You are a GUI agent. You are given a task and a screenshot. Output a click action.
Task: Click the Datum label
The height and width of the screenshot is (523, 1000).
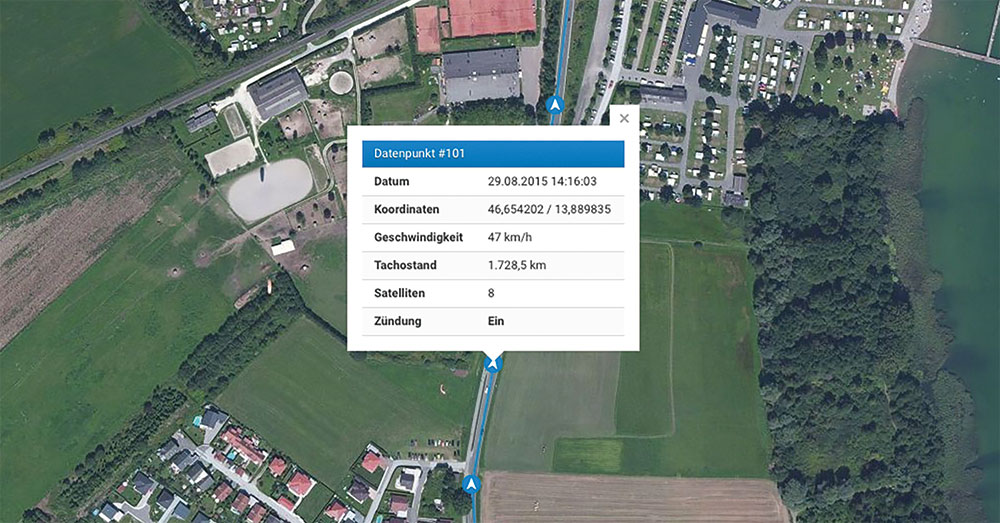click(x=392, y=181)
